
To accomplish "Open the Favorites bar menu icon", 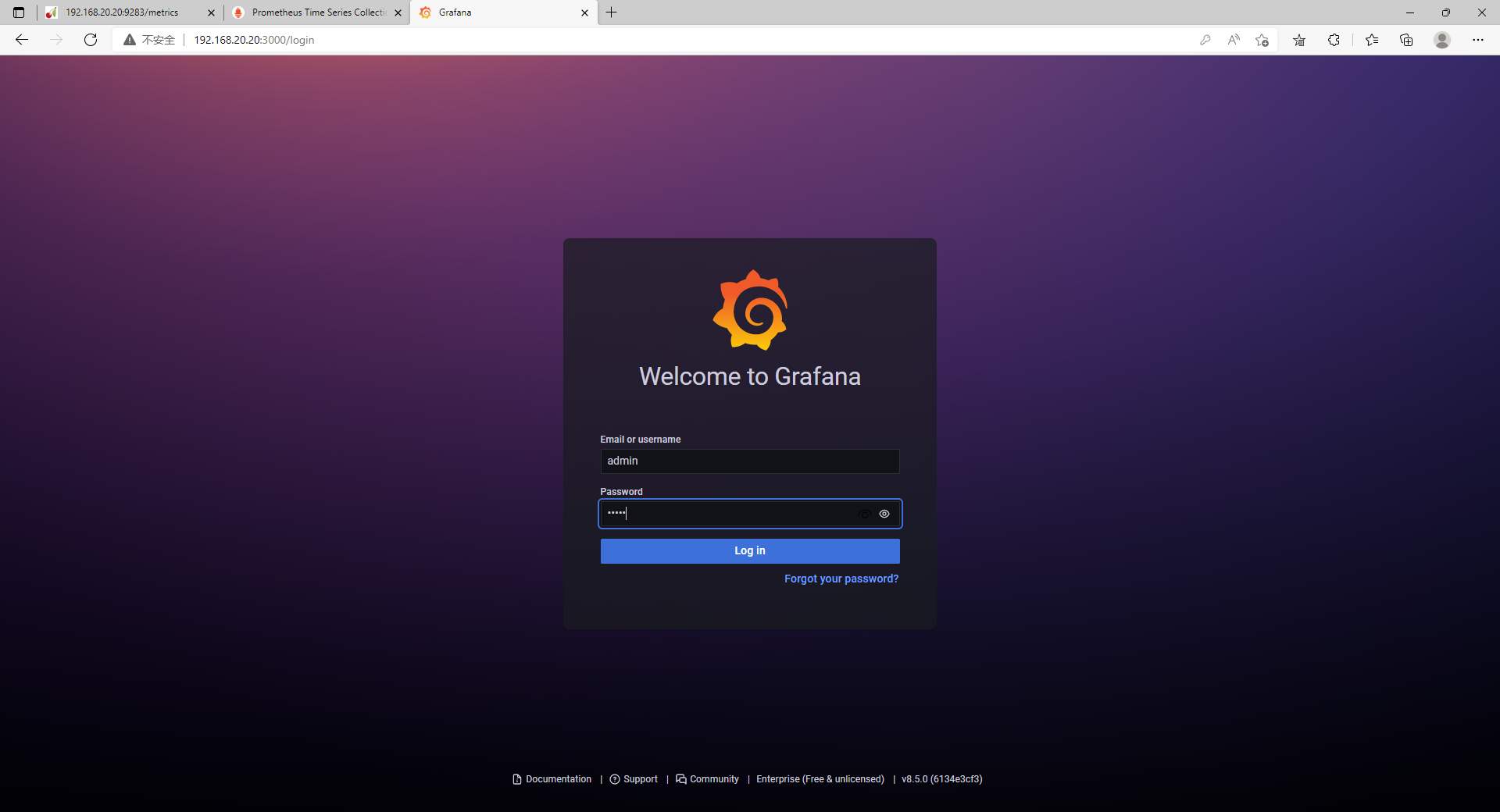I will [x=1372, y=40].
